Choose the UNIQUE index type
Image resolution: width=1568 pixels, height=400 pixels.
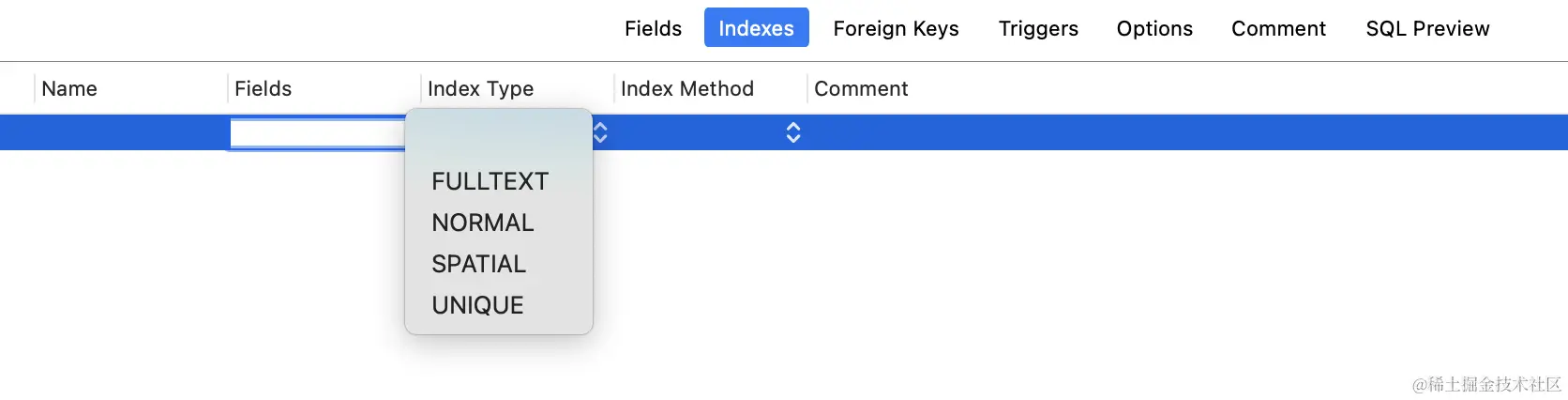pyautogui.click(x=477, y=305)
